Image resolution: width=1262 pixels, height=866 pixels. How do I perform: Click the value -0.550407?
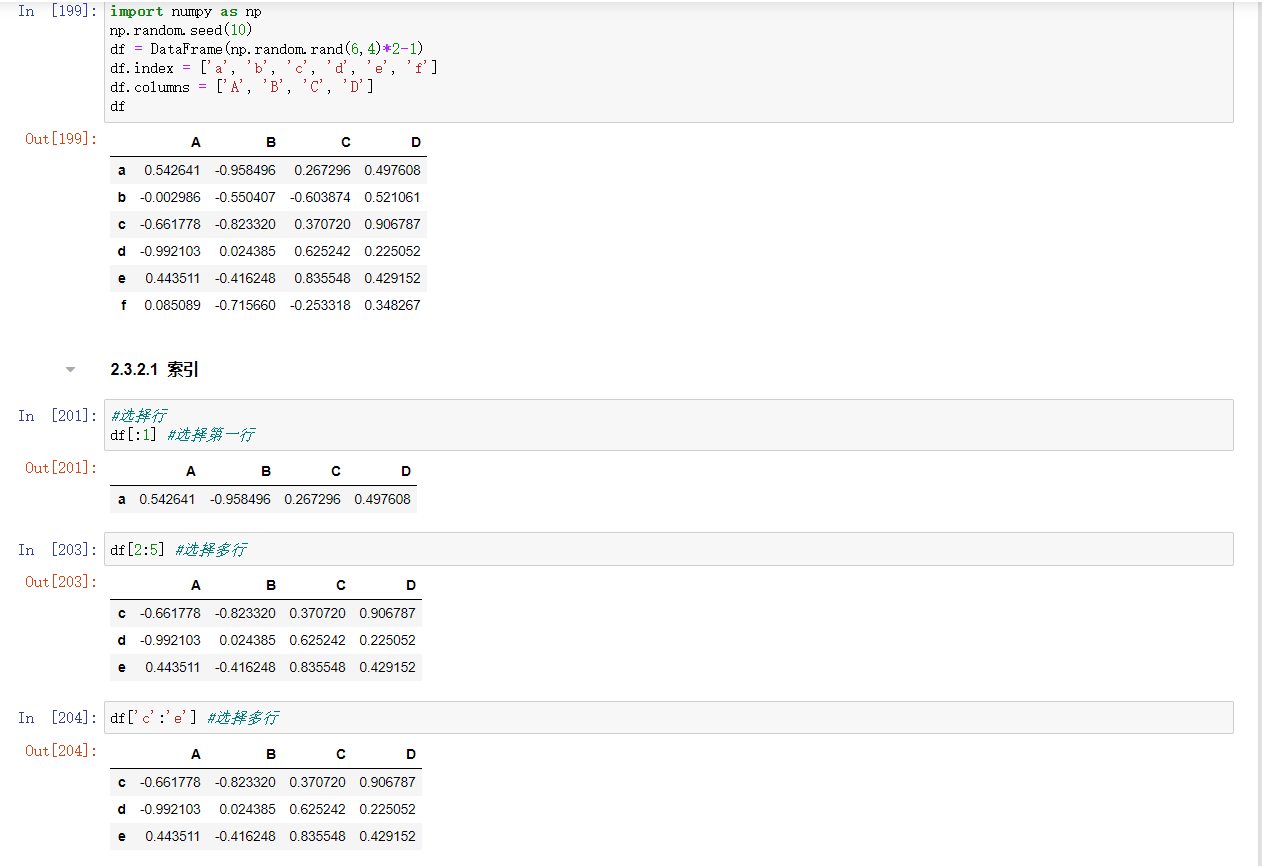[245, 197]
